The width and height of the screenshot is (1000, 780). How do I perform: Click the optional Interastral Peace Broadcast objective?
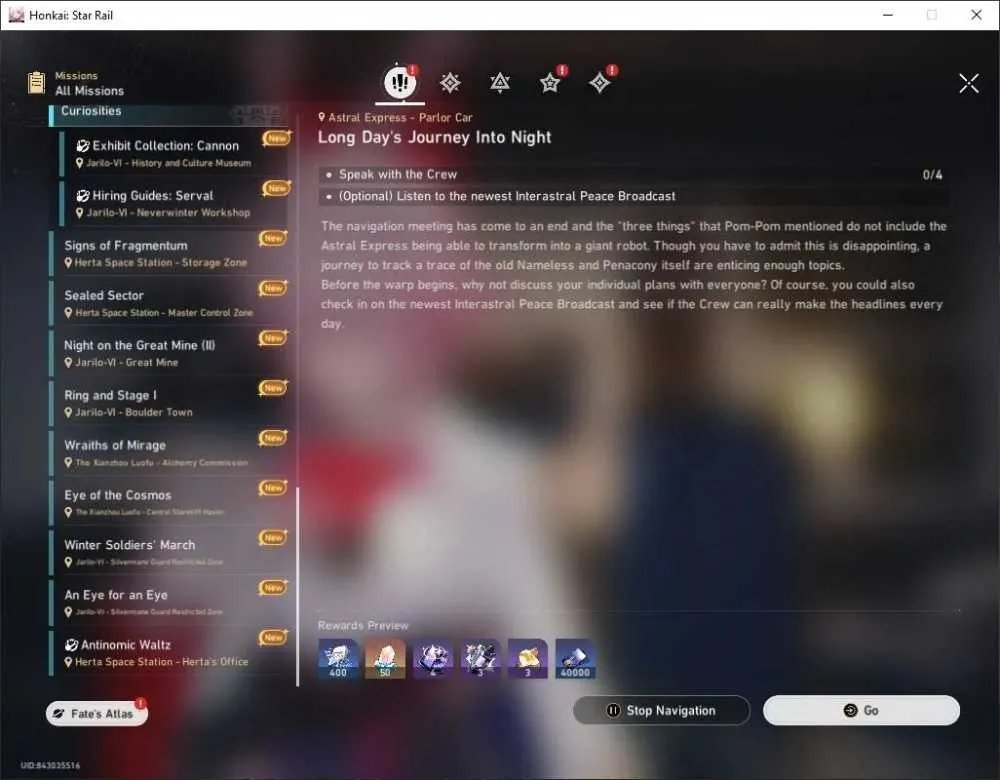[633, 196]
